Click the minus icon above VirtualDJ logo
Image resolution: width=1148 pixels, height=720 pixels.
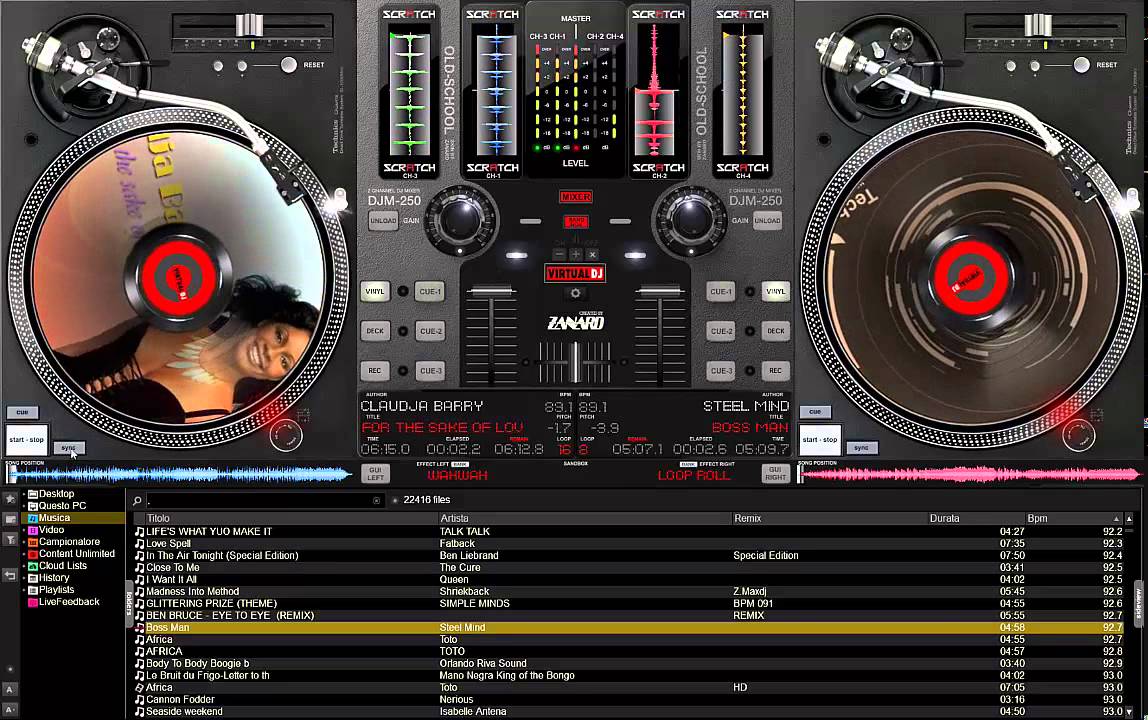pyautogui.click(x=559, y=254)
